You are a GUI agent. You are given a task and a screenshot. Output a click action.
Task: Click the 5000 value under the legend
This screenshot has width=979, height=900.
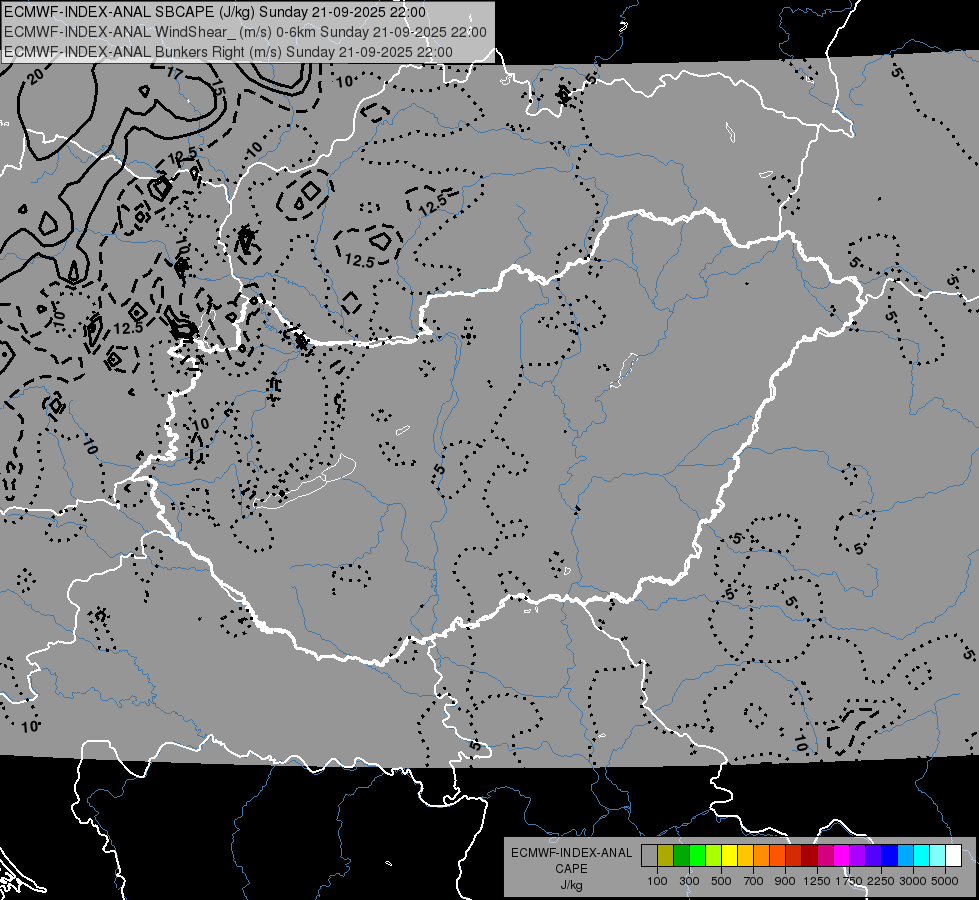pos(945,881)
